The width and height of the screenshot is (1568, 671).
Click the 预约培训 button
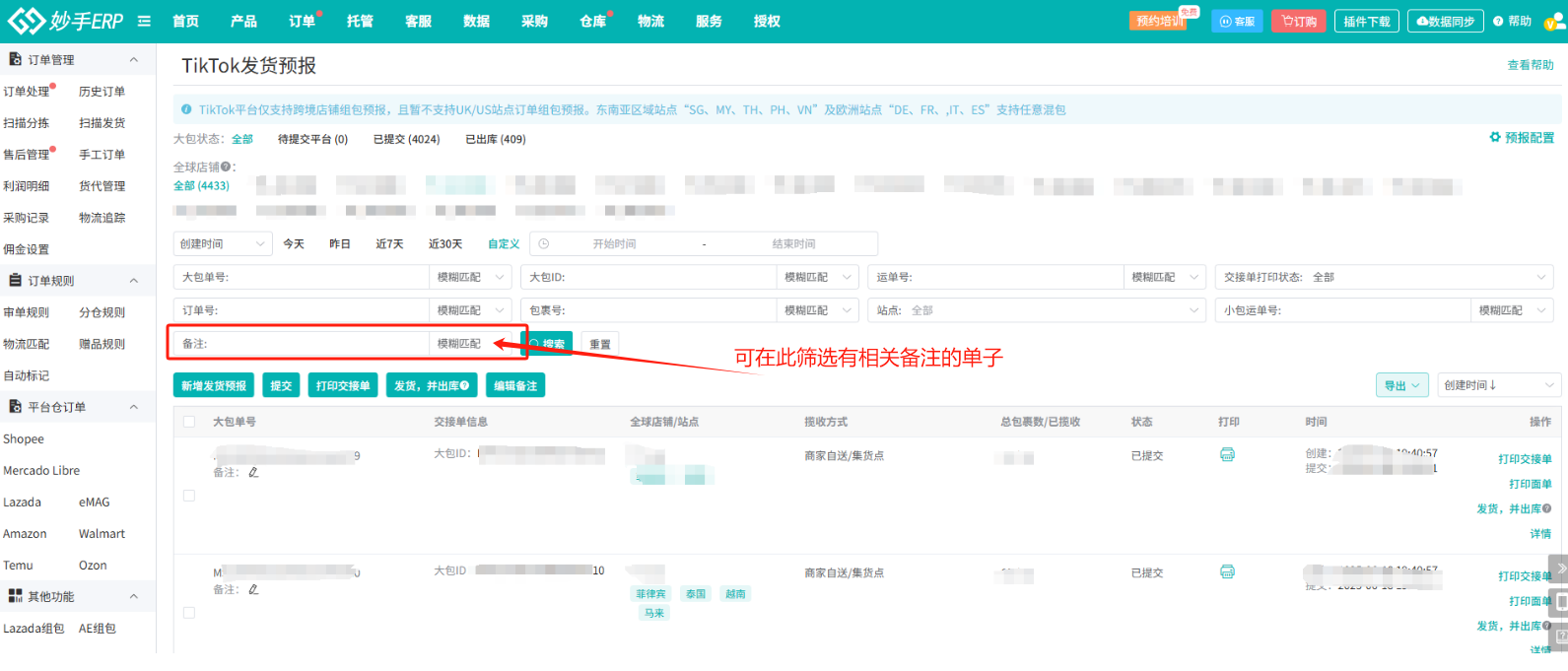click(x=1157, y=21)
